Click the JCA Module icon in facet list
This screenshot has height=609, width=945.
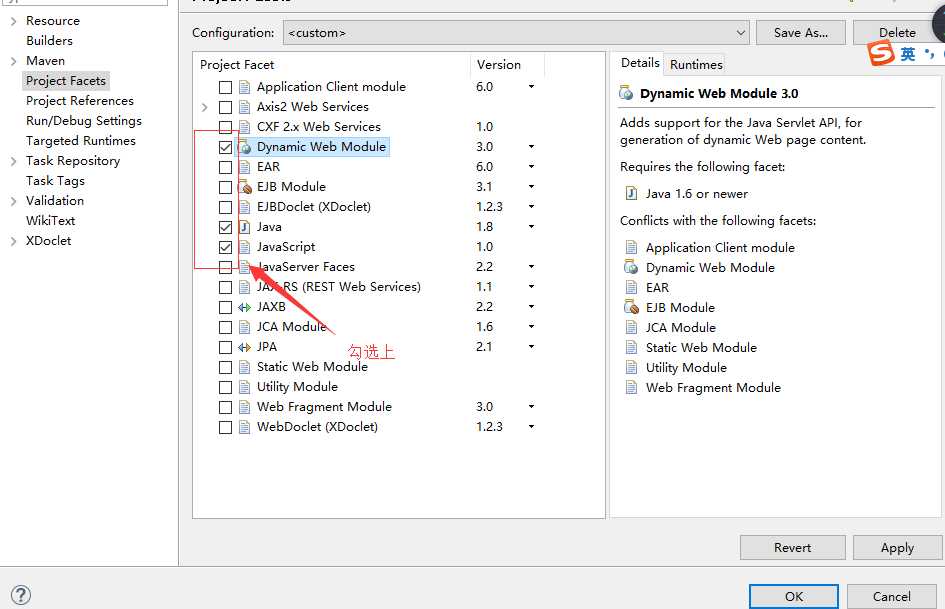[245, 327]
